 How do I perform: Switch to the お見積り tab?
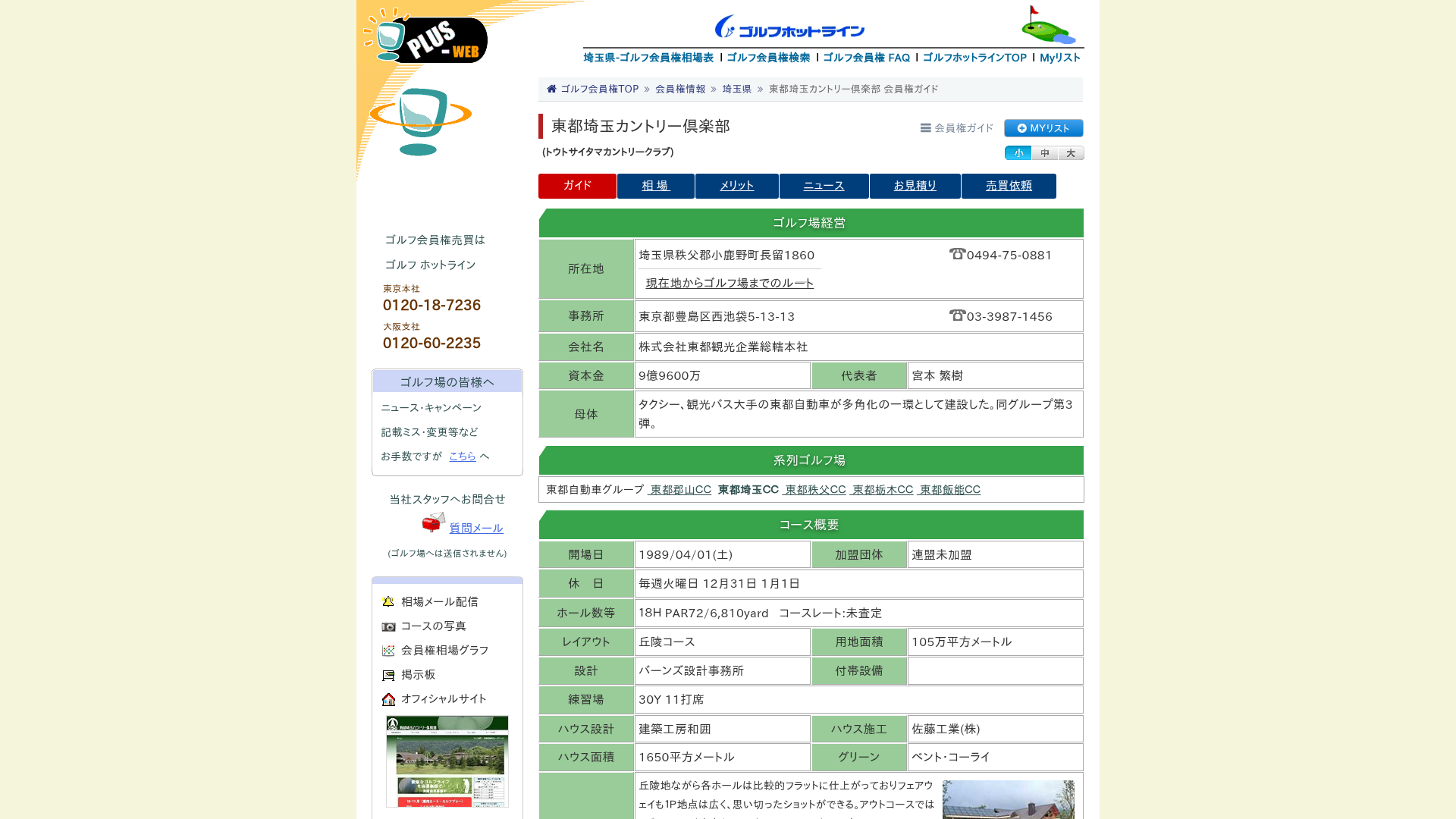coord(915,186)
